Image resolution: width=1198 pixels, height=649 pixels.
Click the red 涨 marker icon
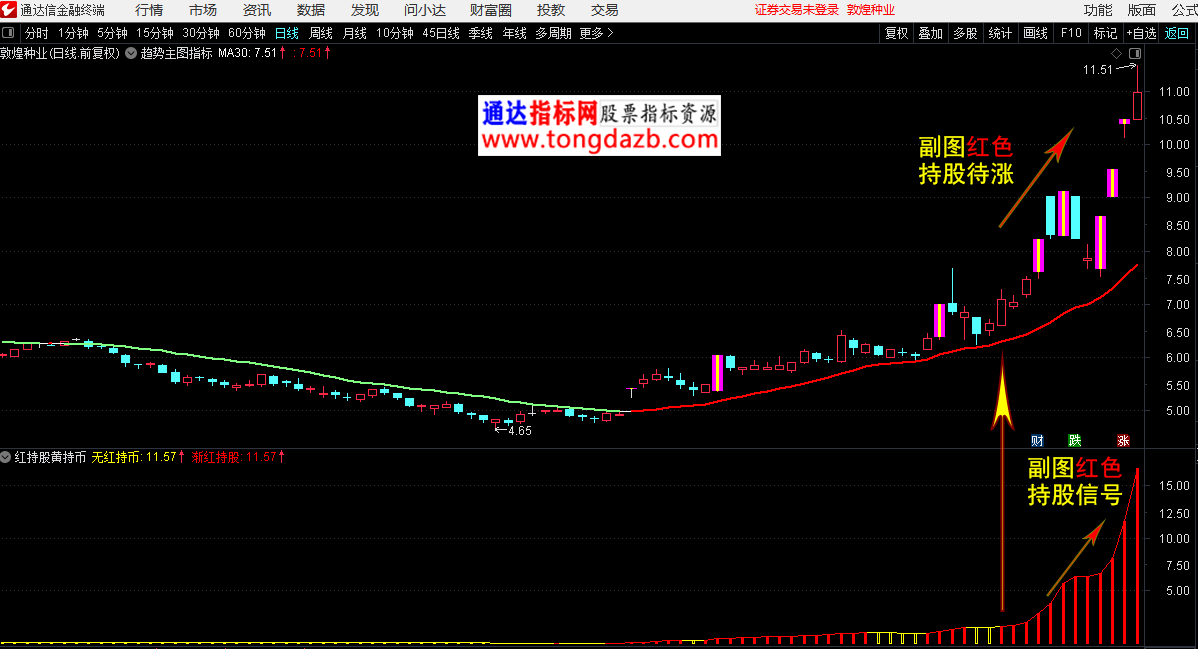1123,440
